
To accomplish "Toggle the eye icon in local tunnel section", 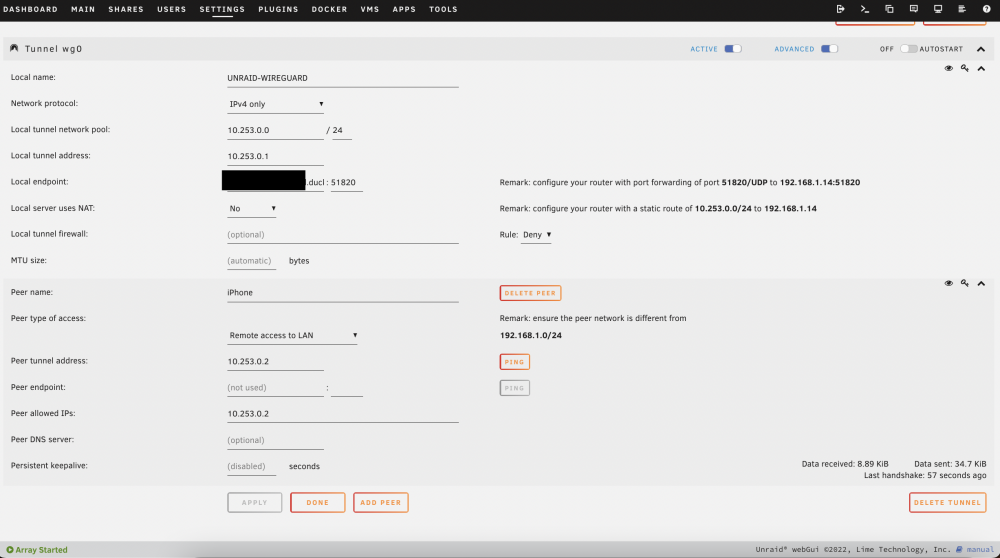I will pyautogui.click(x=948, y=68).
